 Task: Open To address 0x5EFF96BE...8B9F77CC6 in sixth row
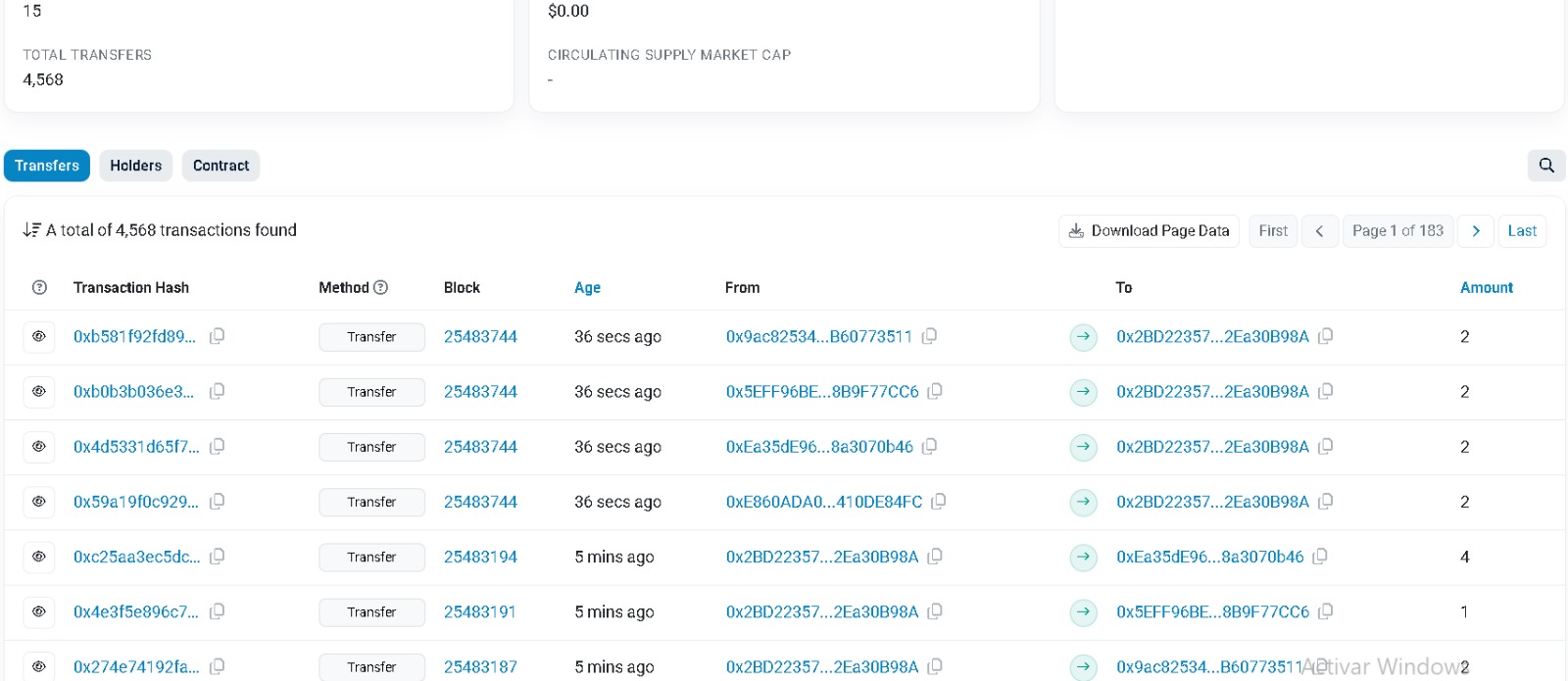[x=1213, y=610]
